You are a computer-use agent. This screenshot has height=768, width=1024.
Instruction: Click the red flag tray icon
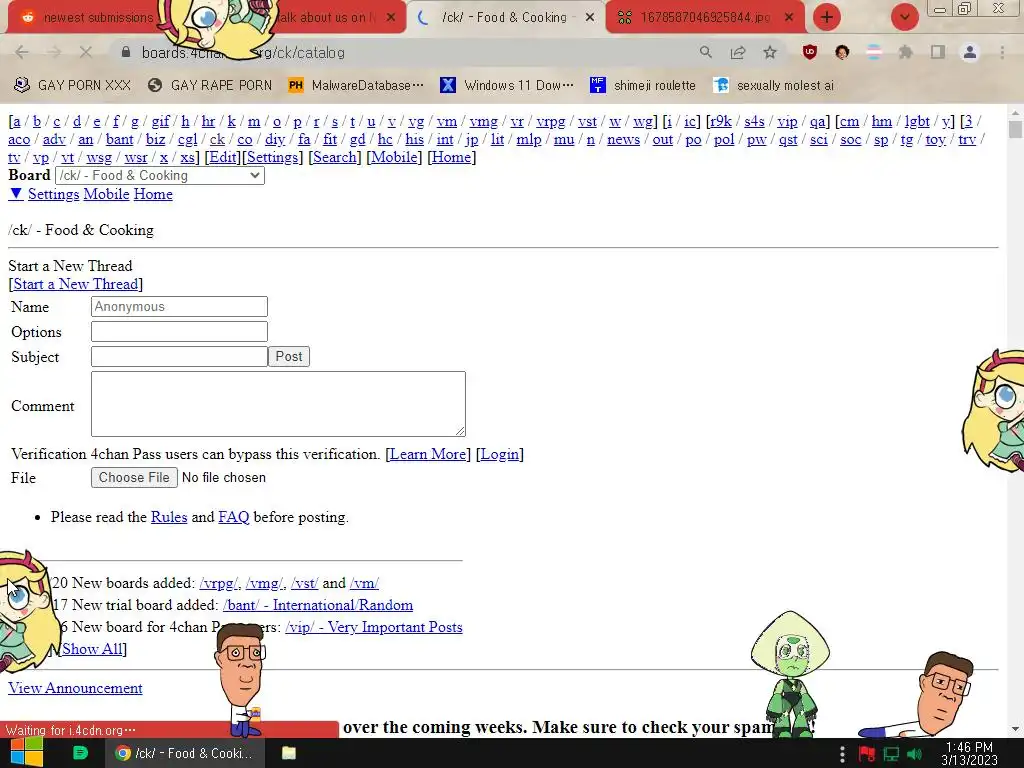(x=867, y=754)
